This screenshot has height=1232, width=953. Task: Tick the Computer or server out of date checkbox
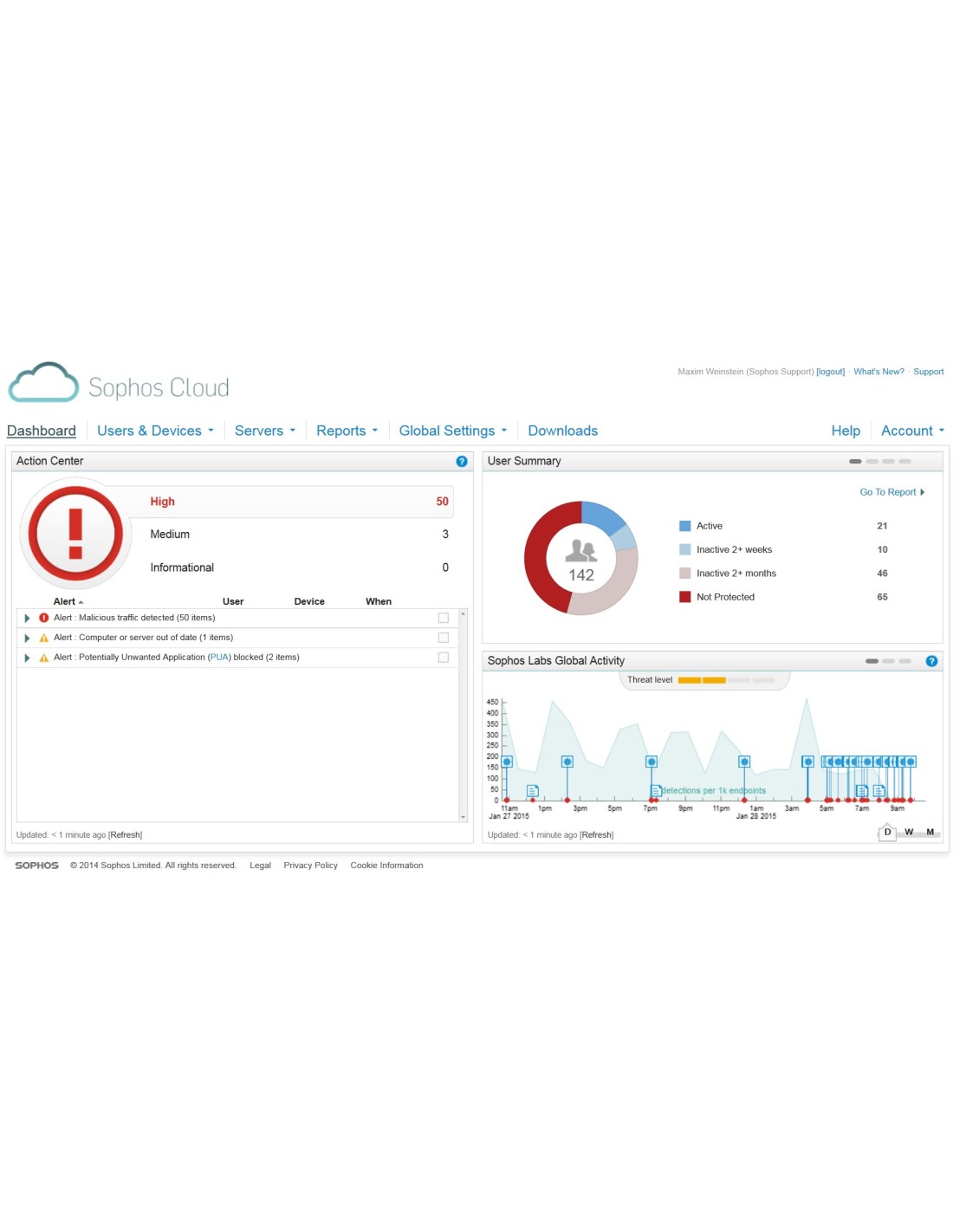tap(444, 638)
